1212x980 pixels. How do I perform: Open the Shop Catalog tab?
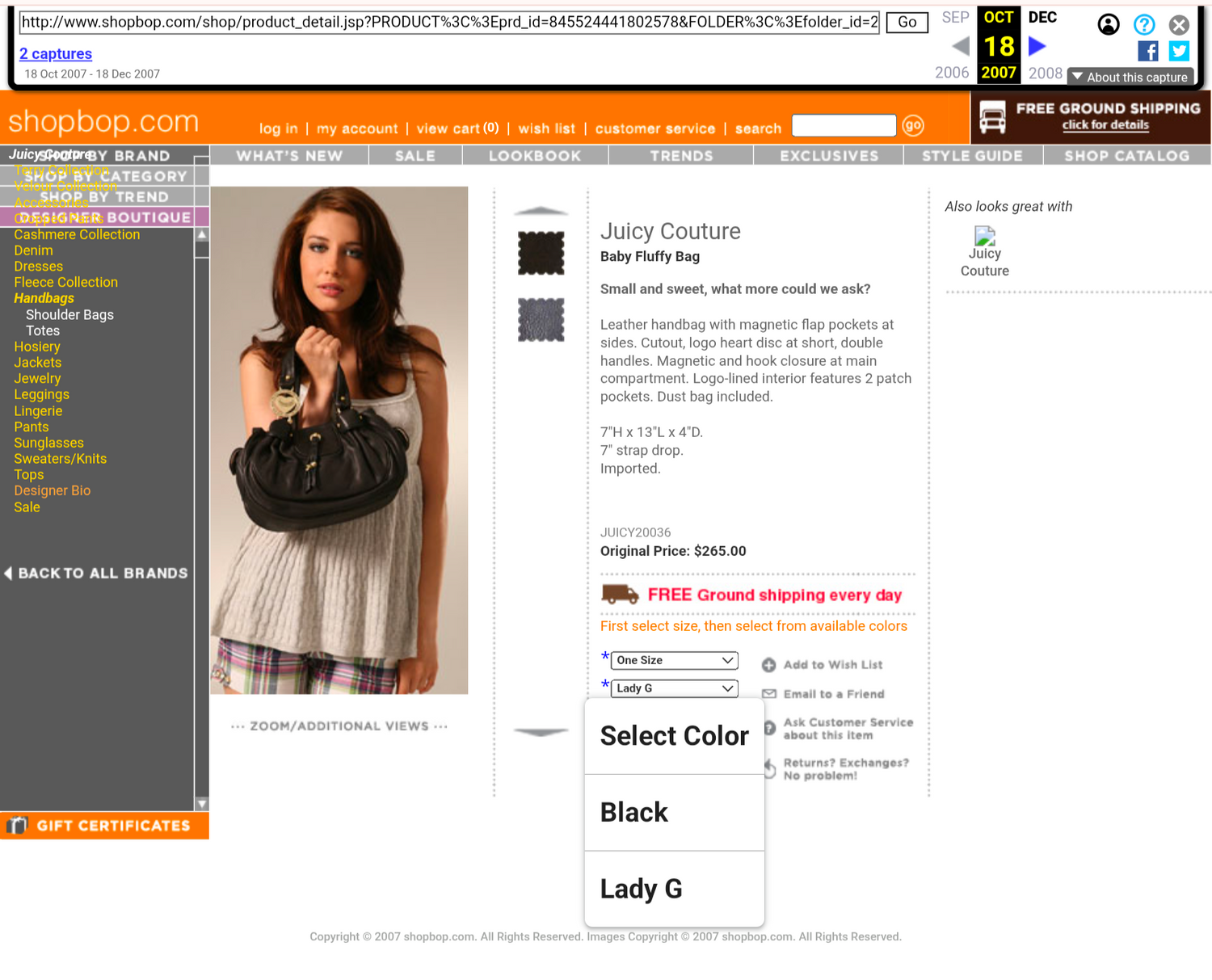coord(1127,156)
